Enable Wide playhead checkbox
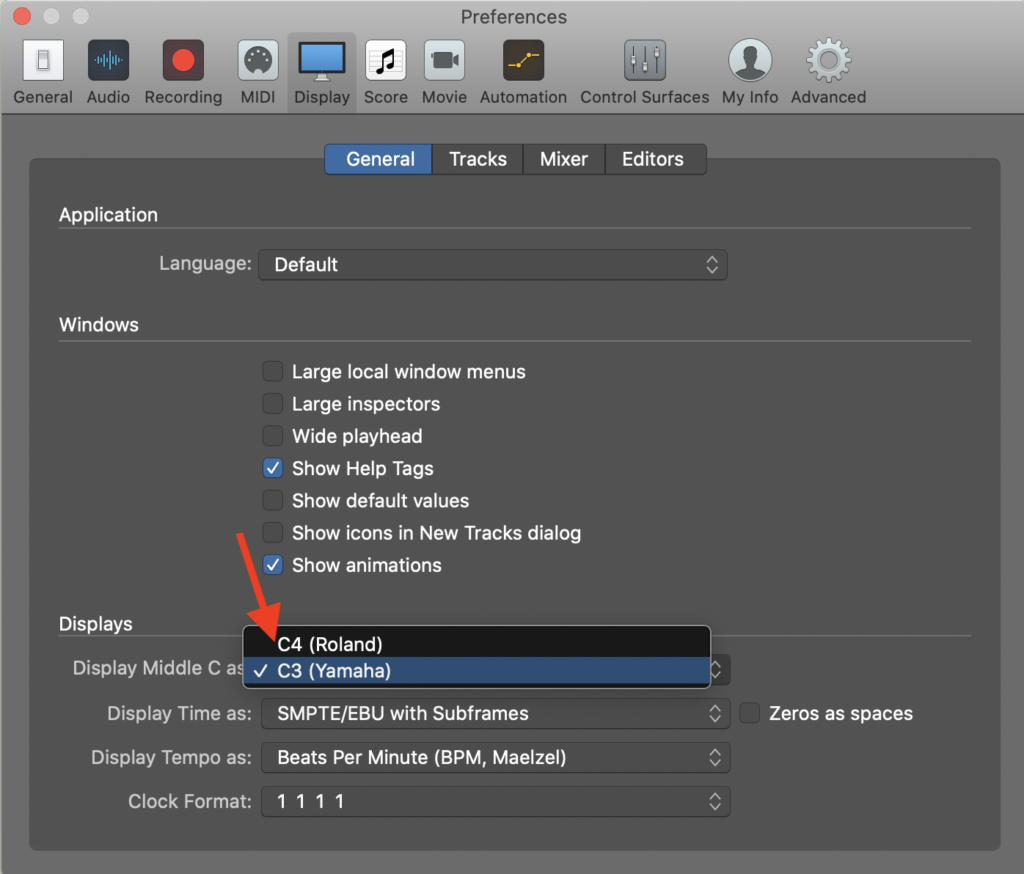The image size is (1024, 874). [x=273, y=436]
